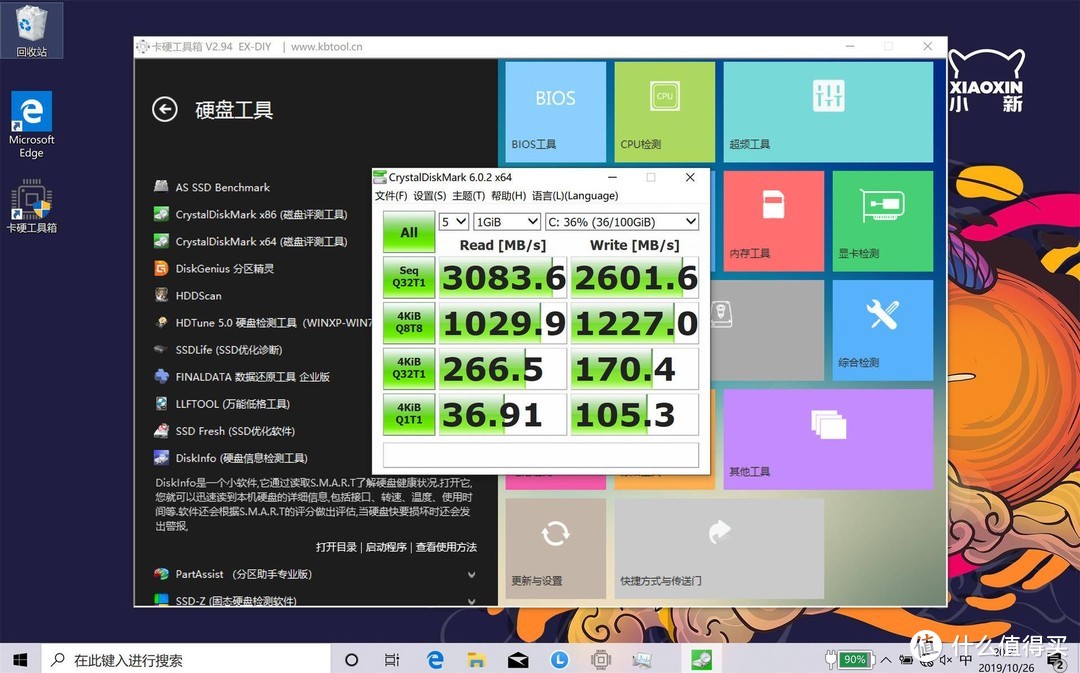Open Microsoft Edge from the taskbar

click(x=435, y=659)
